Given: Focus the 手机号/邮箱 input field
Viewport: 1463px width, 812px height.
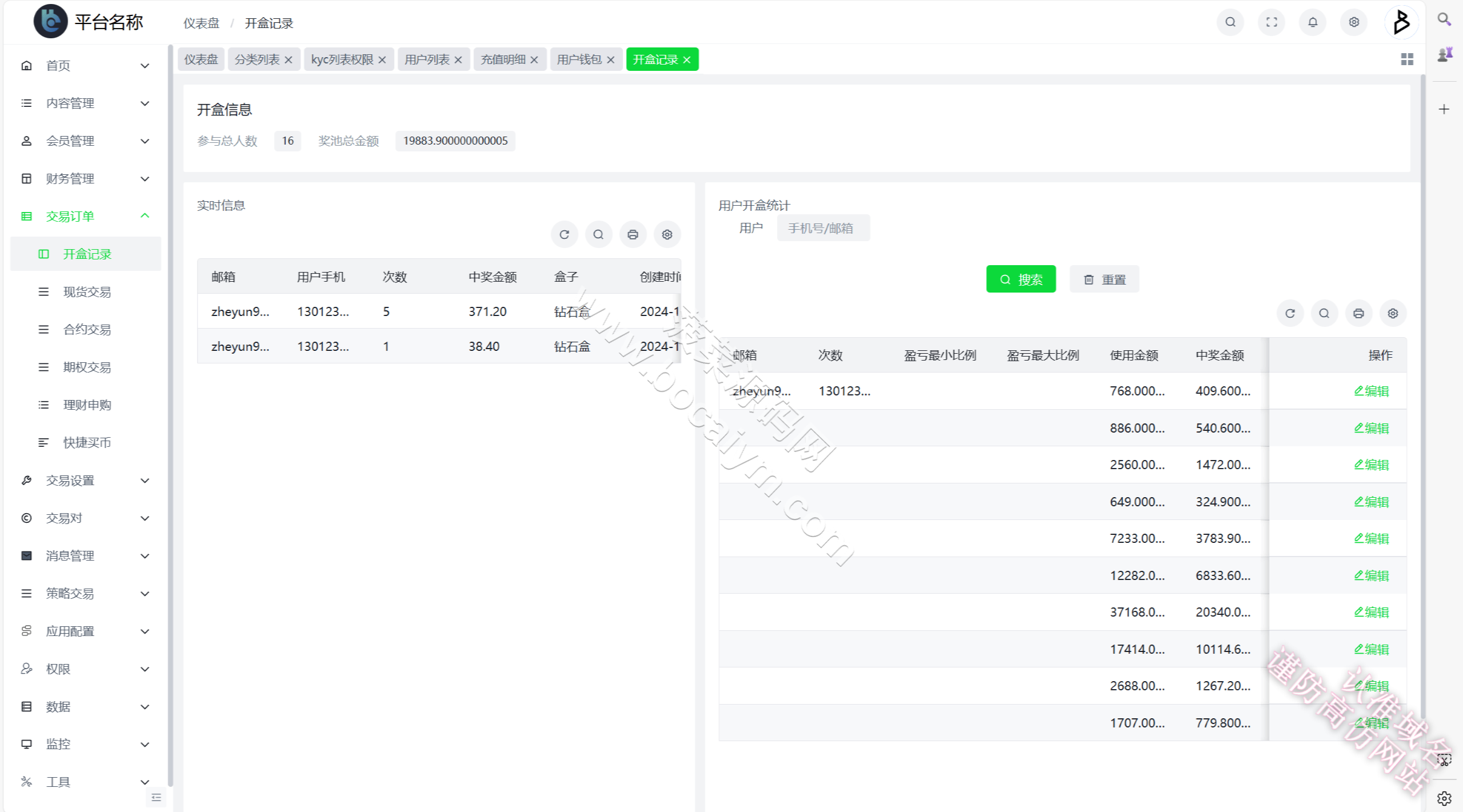Looking at the screenshot, I should 823,228.
